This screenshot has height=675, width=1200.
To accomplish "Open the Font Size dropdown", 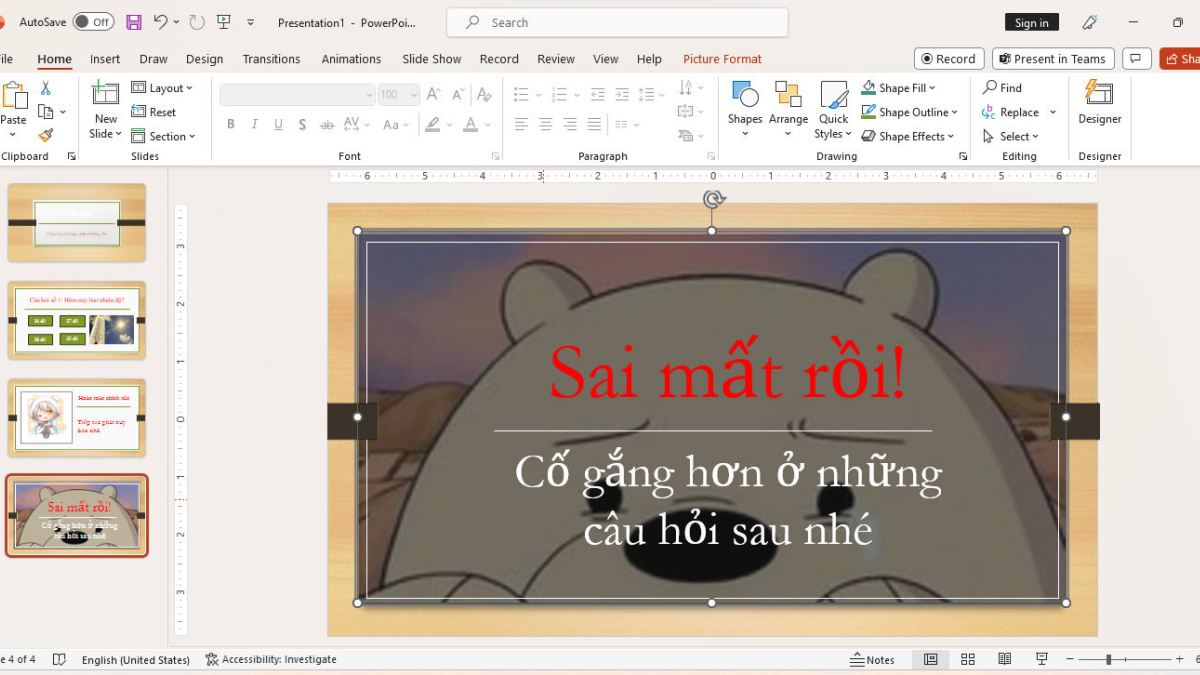I will pos(413,93).
